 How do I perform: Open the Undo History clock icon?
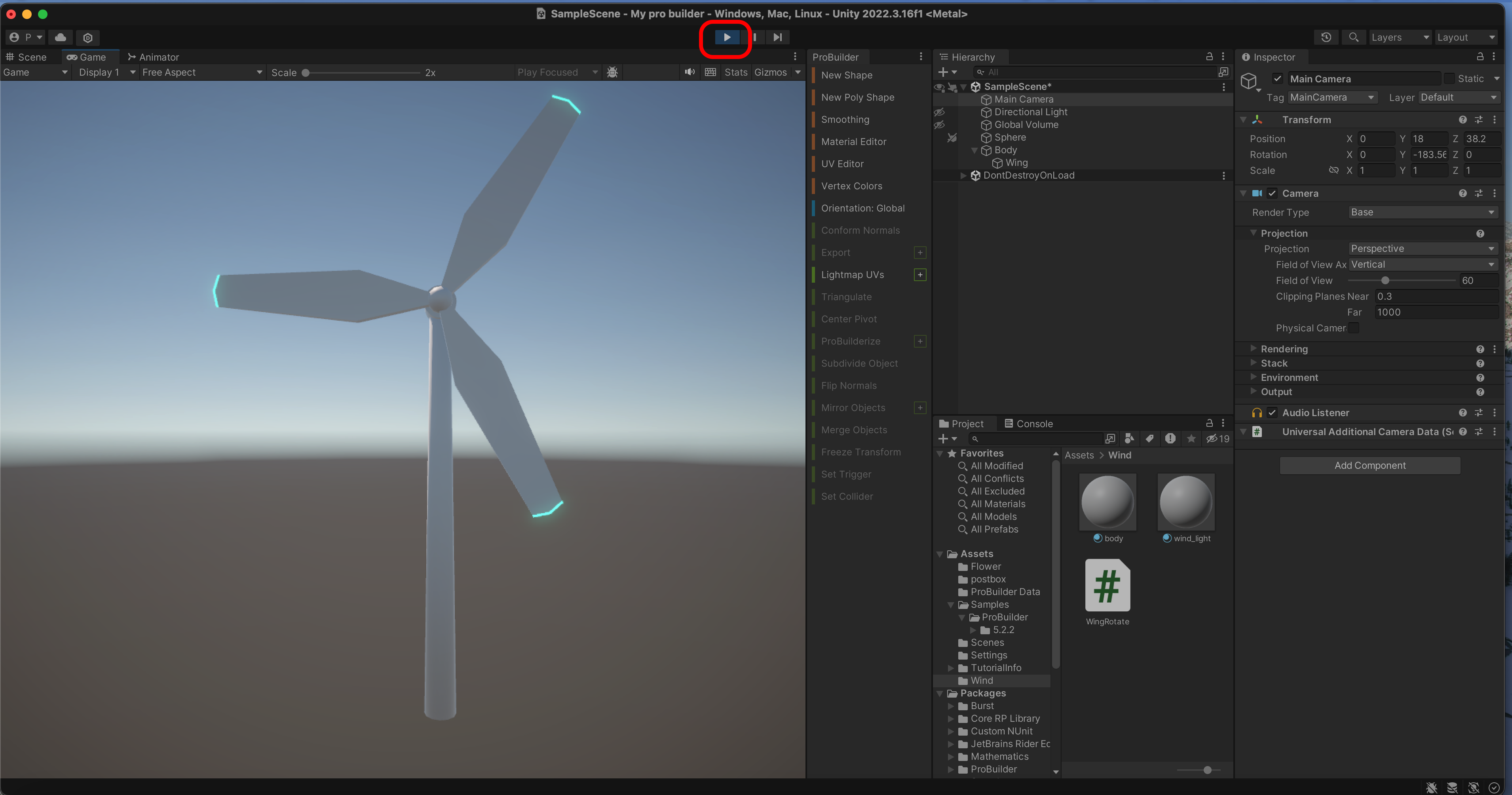coord(1326,37)
